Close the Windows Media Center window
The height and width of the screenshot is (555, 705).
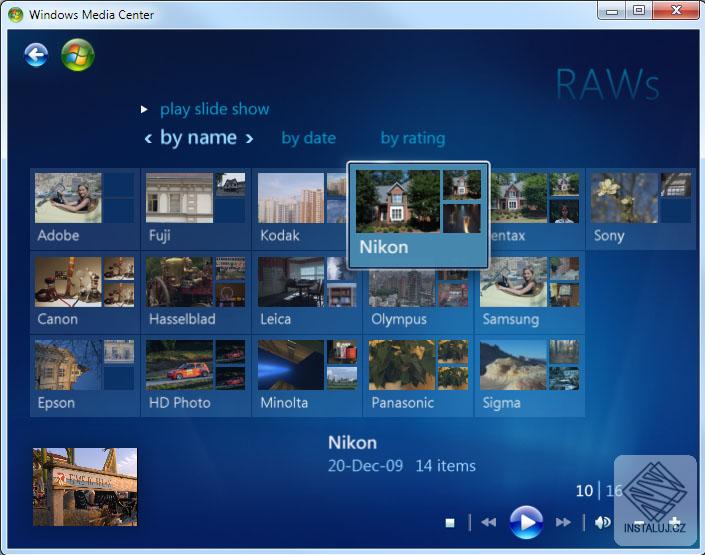pos(676,11)
